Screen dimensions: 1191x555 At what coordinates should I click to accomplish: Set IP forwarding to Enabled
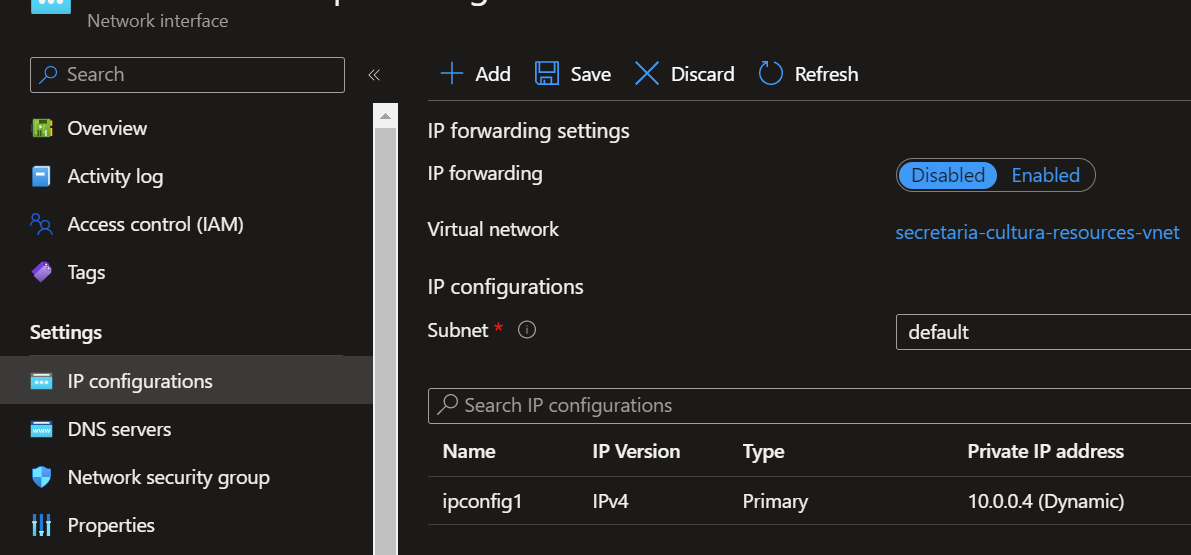[1045, 175]
